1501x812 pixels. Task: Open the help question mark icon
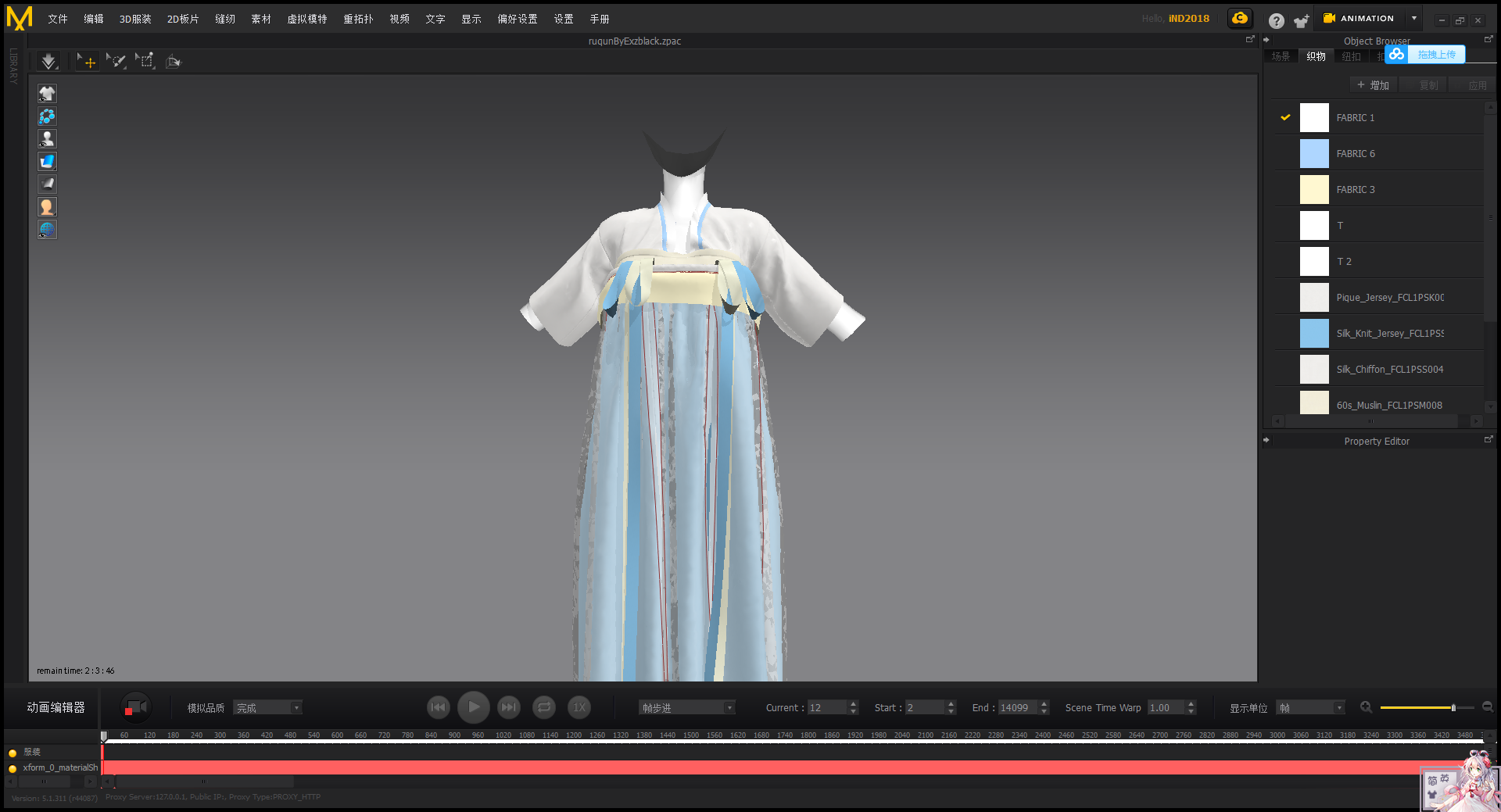pos(1276,20)
